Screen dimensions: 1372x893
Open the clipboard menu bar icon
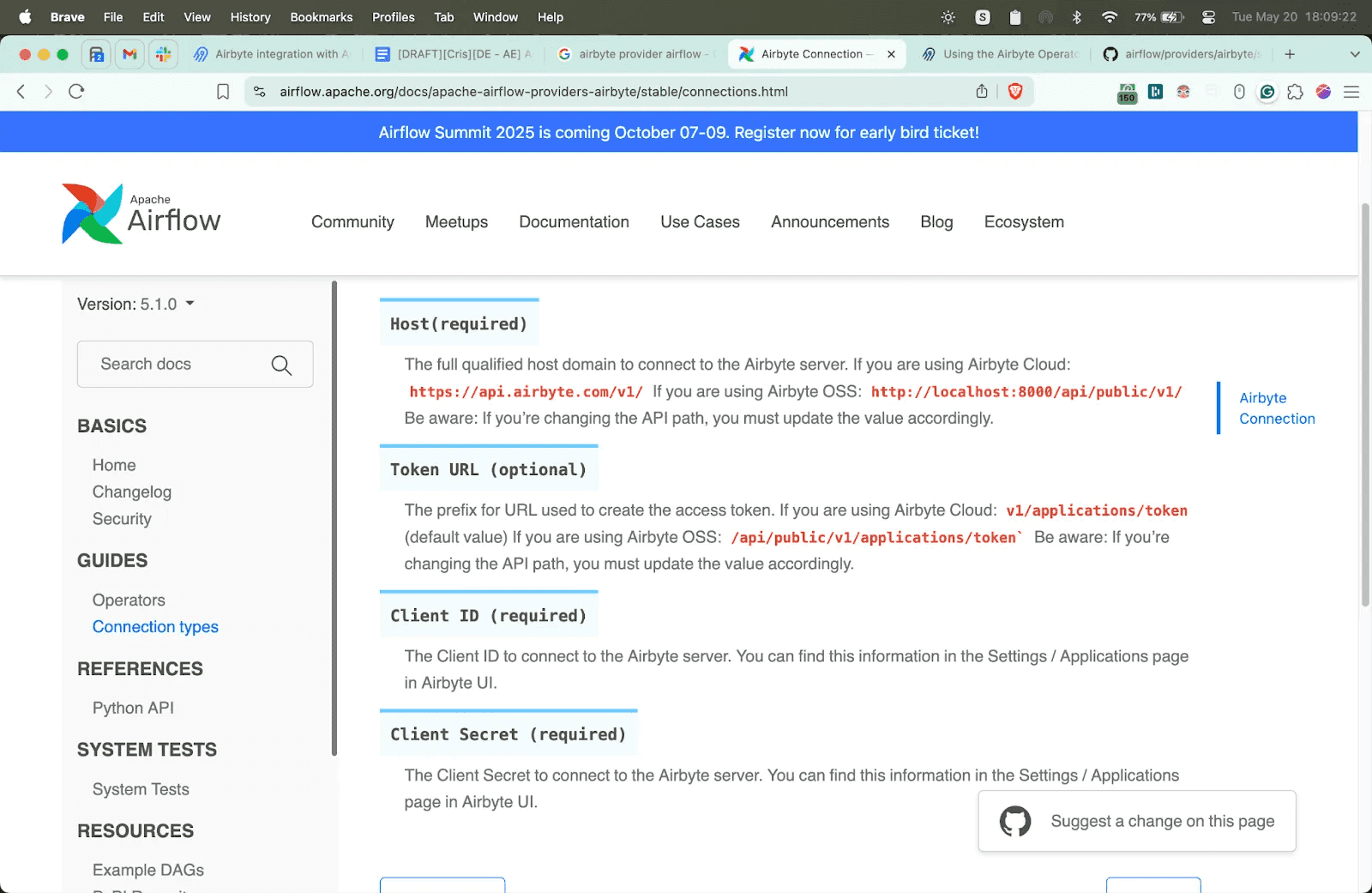pyautogui.click(x=1015, y=17)
